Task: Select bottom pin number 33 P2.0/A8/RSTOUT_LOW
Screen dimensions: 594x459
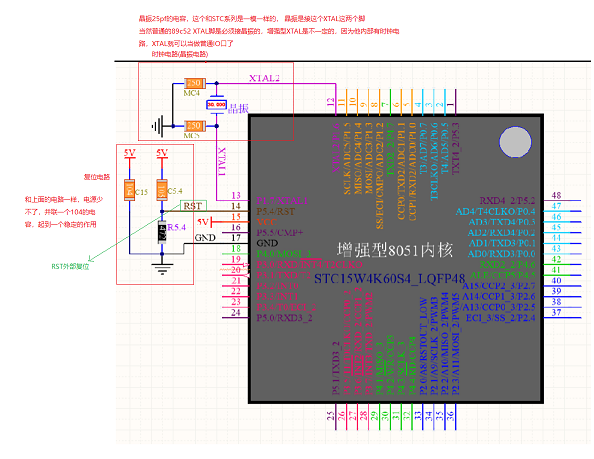Action: pos(423,346)
